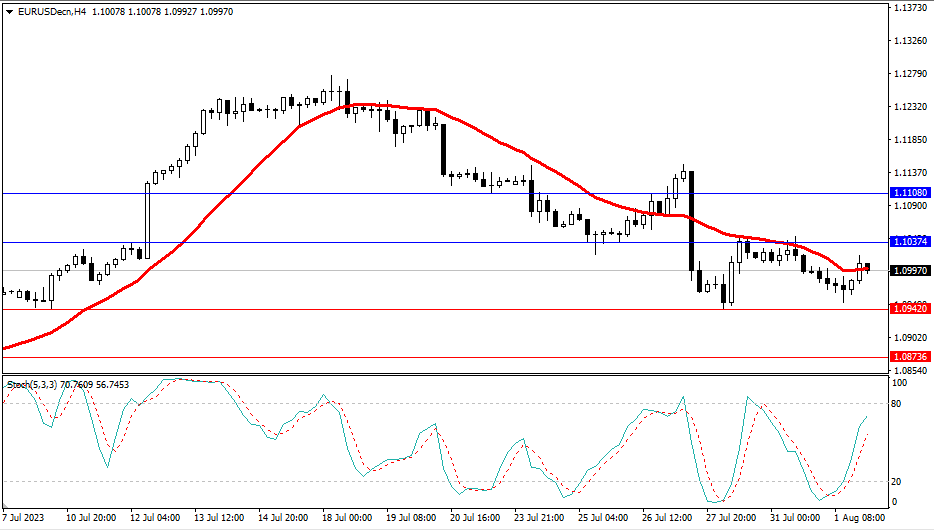Click the 7 Jul 2023 date label
Viewport: 934px width, 530px height.
[x=22, y=519]
